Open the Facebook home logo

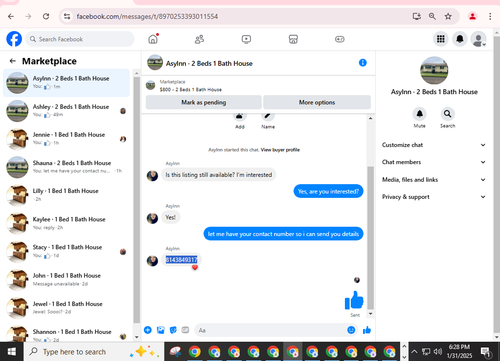(x=14, y=39)
